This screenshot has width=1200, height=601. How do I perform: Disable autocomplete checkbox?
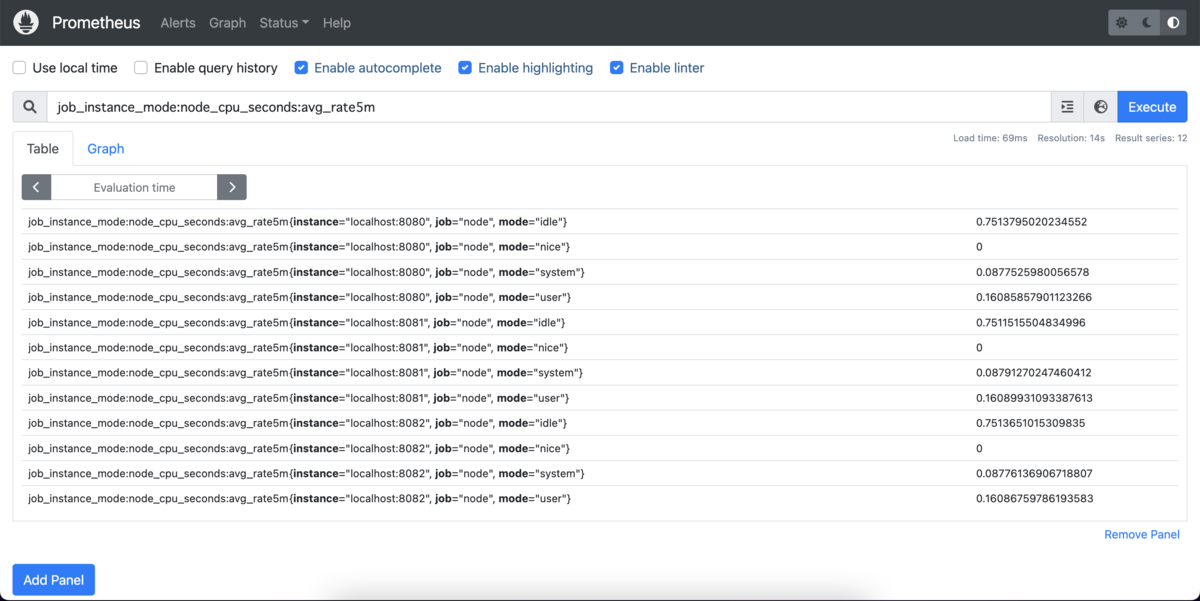pyautogui.click(x=301, y=68)
